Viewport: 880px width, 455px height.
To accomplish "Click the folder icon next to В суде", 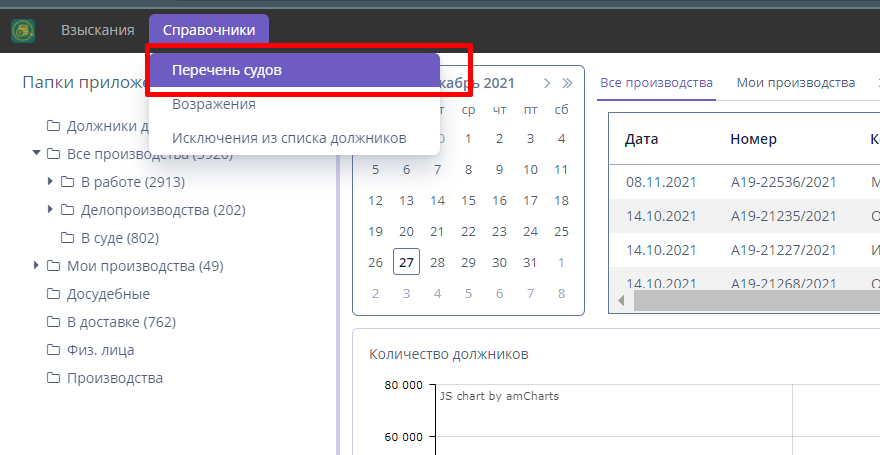I will click(67, 238).
